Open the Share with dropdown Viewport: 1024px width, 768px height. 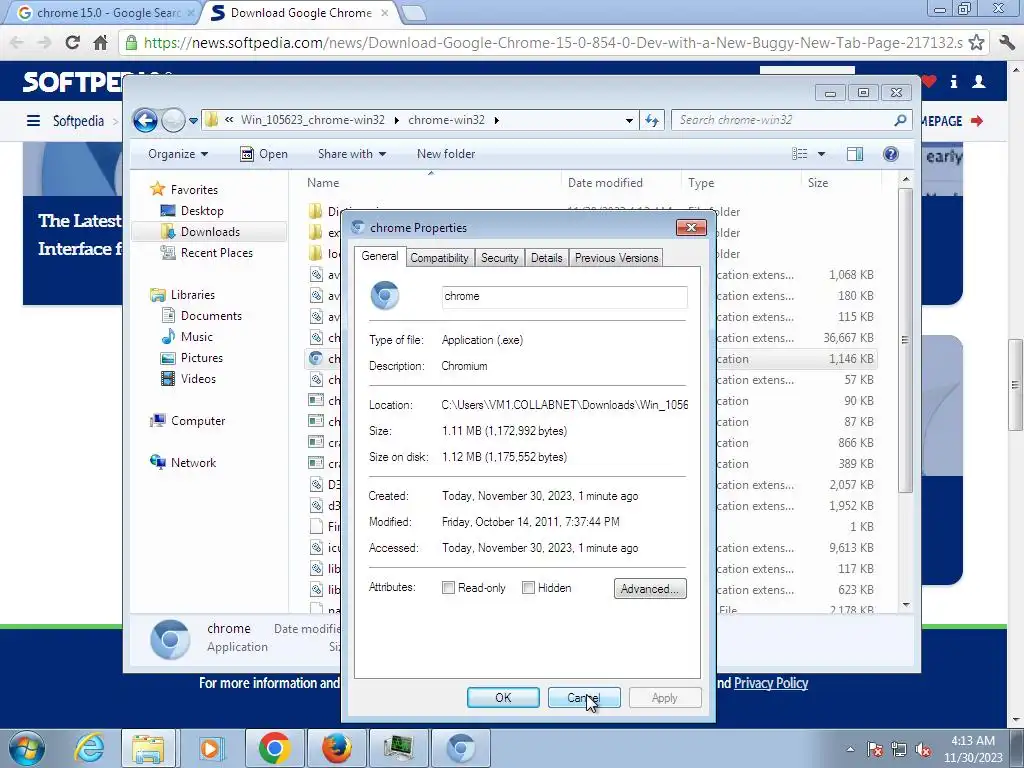pos(352,154)
